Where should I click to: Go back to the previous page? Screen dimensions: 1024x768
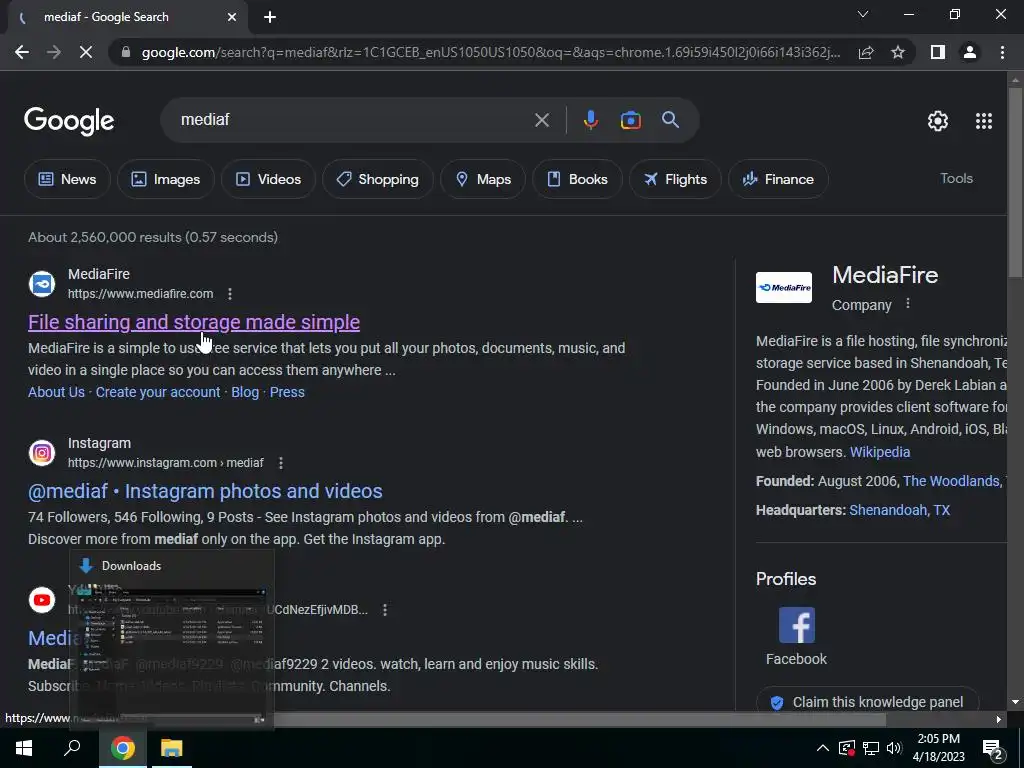[22, 52]
